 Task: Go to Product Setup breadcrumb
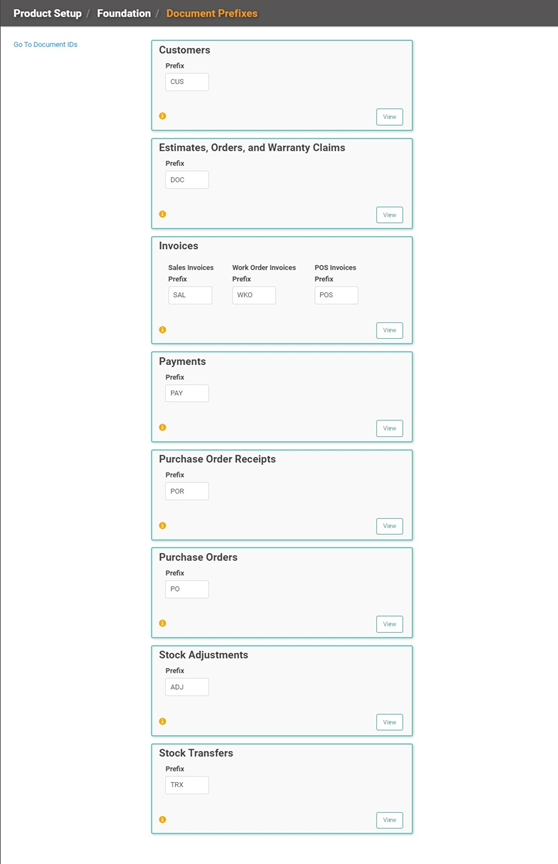click(x=47, y=13)
